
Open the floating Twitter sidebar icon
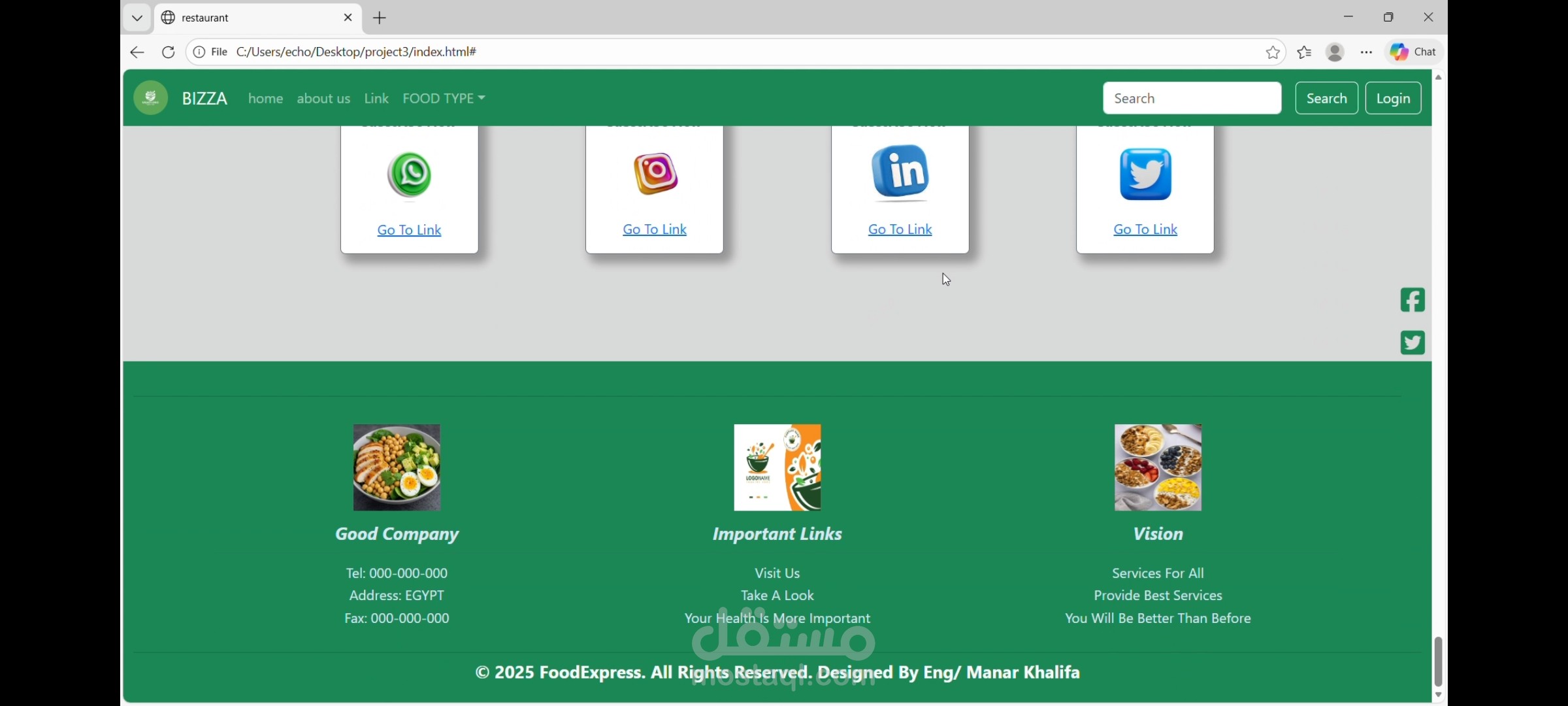point(1413,343)
